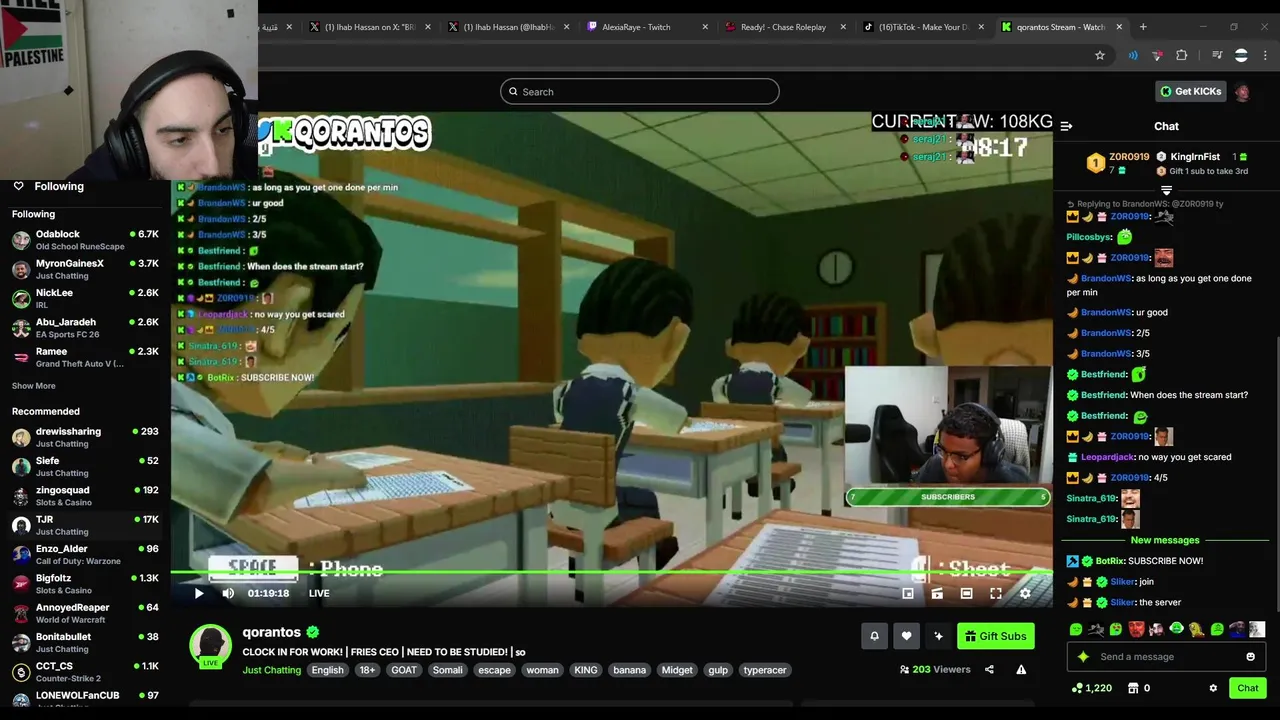Open Enzo_Alder recommended channel
Viewport: 1280px width, 720px height.
pyautogui.click(x=85, y=554)
